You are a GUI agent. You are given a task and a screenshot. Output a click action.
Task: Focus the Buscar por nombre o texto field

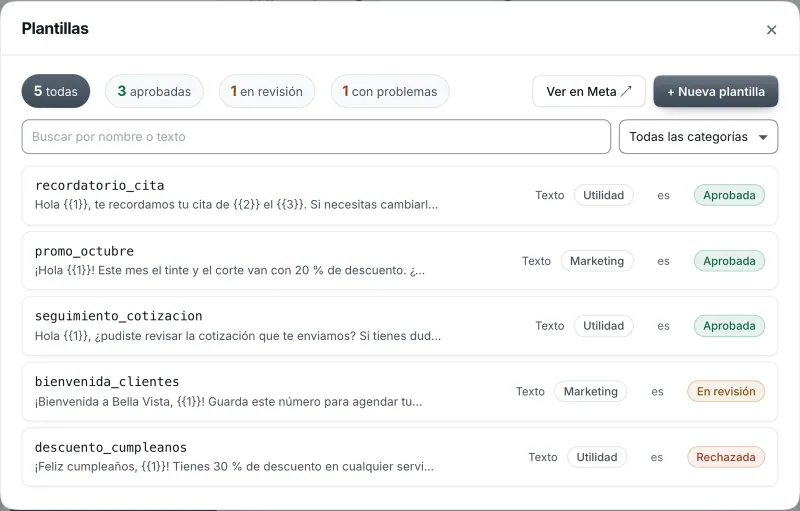click(316, 137)
